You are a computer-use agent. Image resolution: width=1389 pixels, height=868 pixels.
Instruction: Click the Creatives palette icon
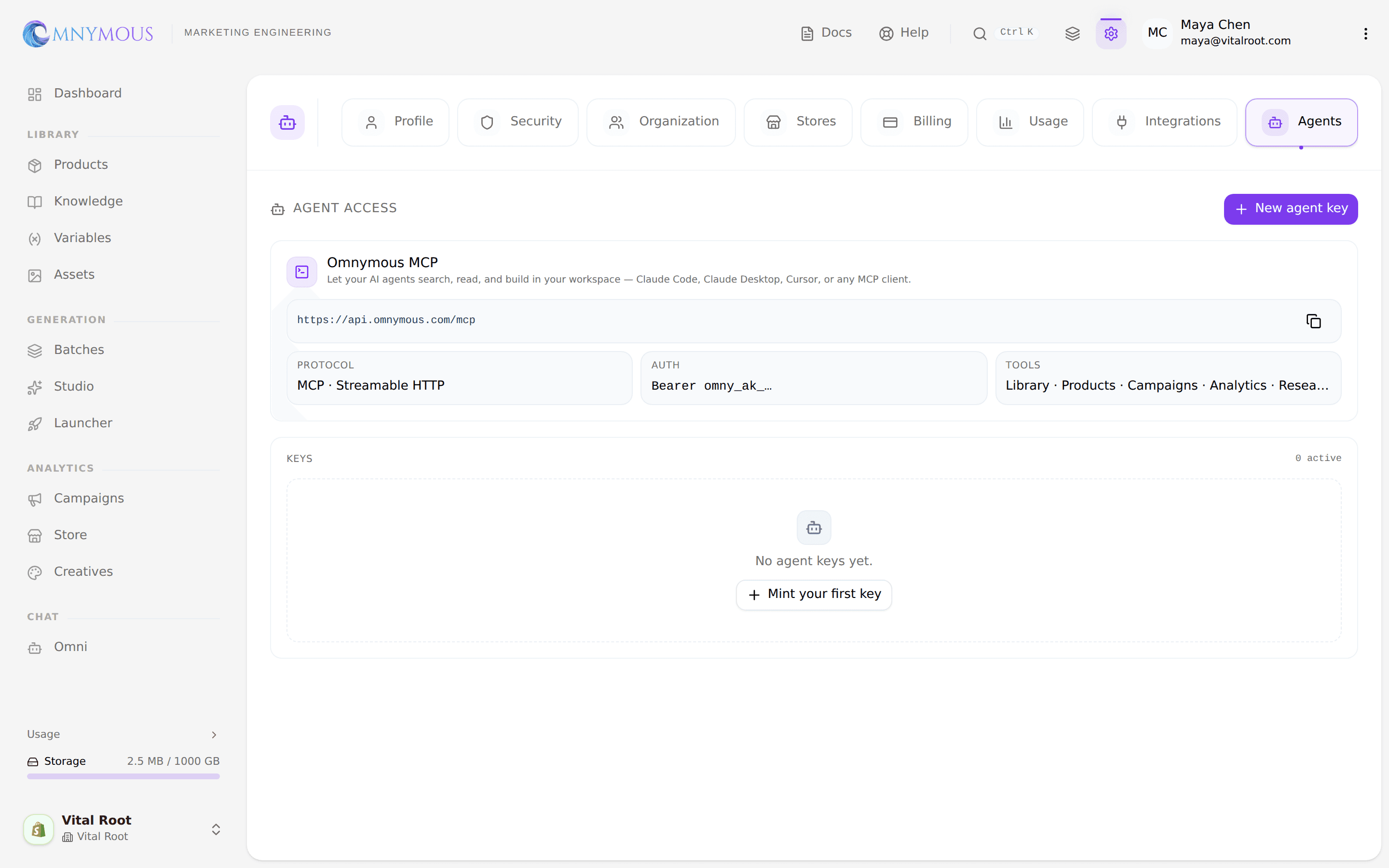35,572
